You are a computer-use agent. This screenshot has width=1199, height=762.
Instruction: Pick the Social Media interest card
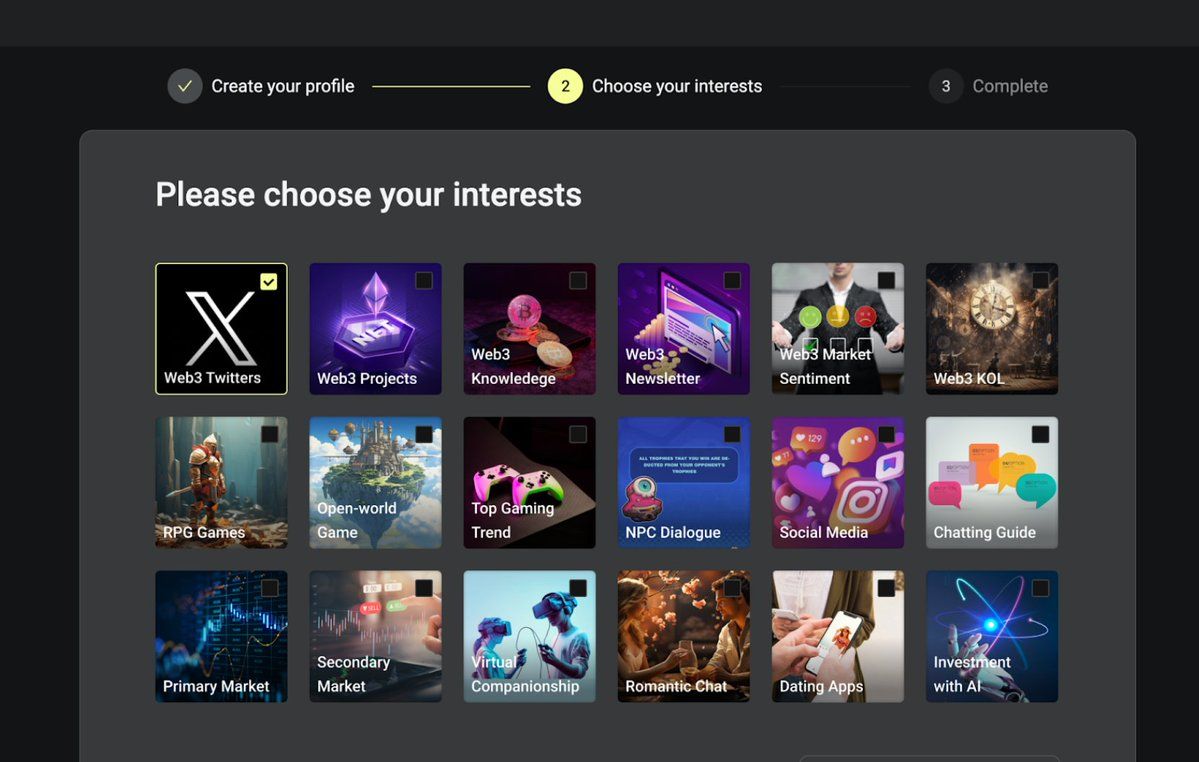[837, 483]
